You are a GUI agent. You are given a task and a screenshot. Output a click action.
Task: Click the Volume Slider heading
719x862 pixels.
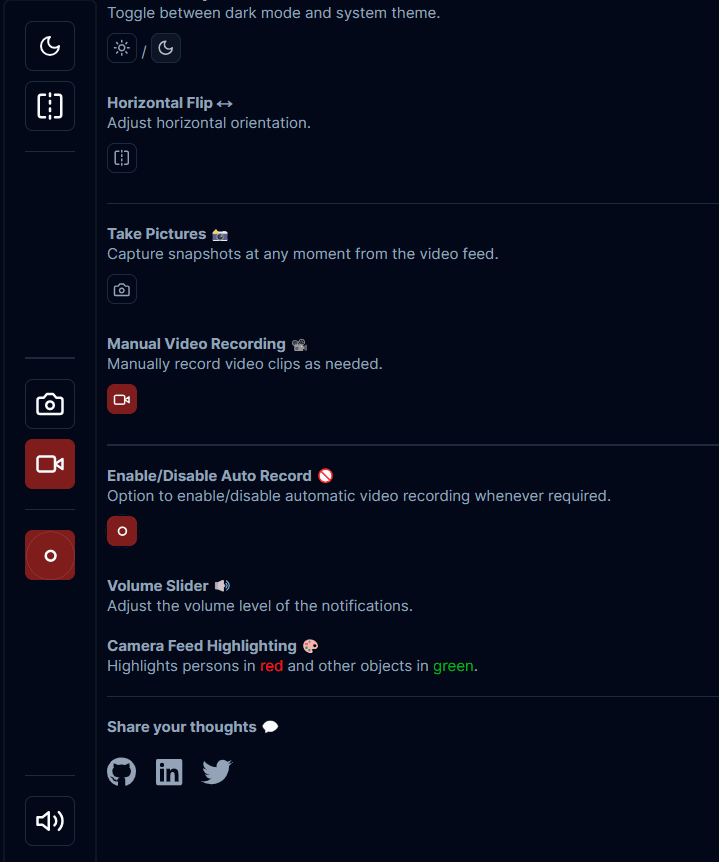pos(158,586)
